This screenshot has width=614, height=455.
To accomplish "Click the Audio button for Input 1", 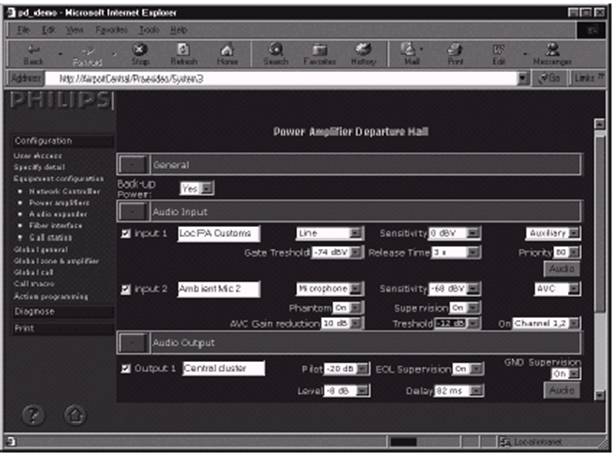I will pyautogui.click(x=562, y=269).
